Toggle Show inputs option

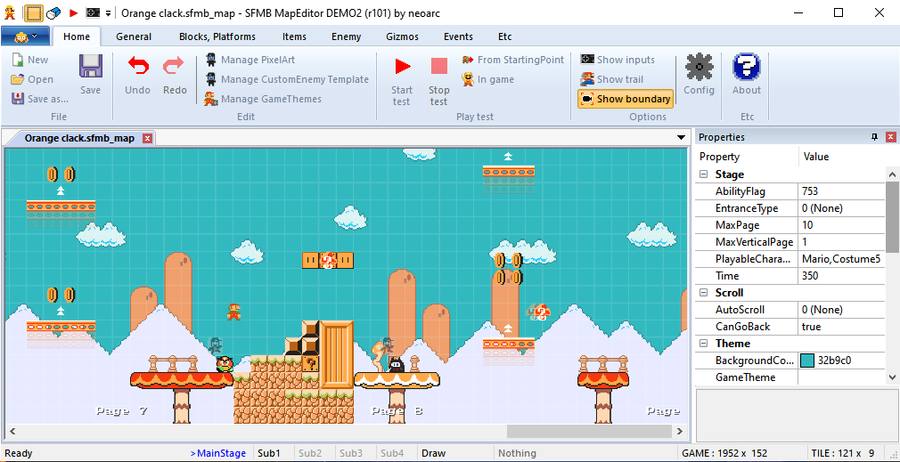click(x=617, y=60)
